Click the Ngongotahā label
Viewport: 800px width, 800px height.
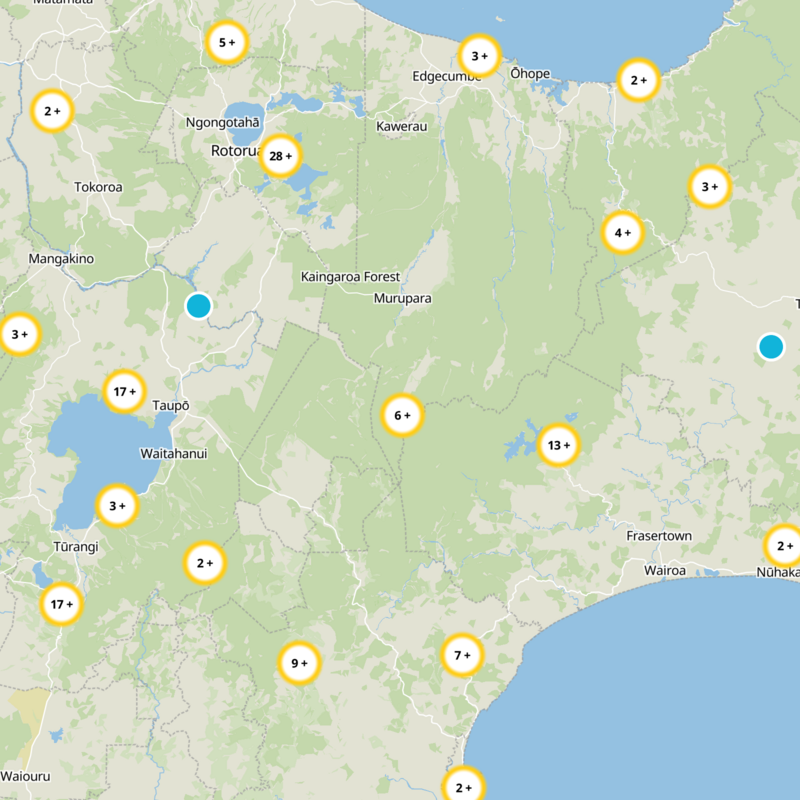point(222,123)
